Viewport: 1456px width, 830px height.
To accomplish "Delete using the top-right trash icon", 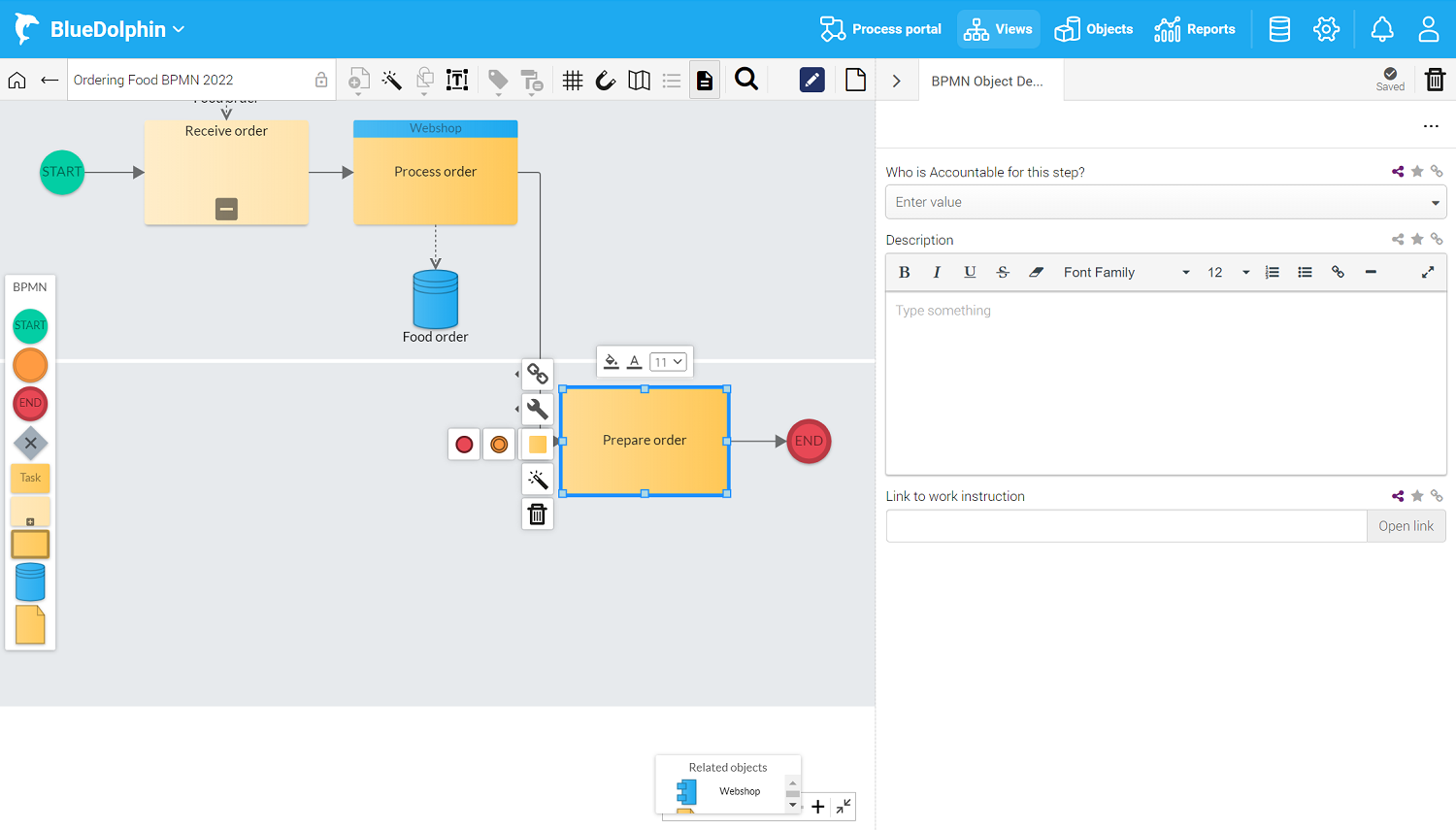I will tap(1435, 80).
